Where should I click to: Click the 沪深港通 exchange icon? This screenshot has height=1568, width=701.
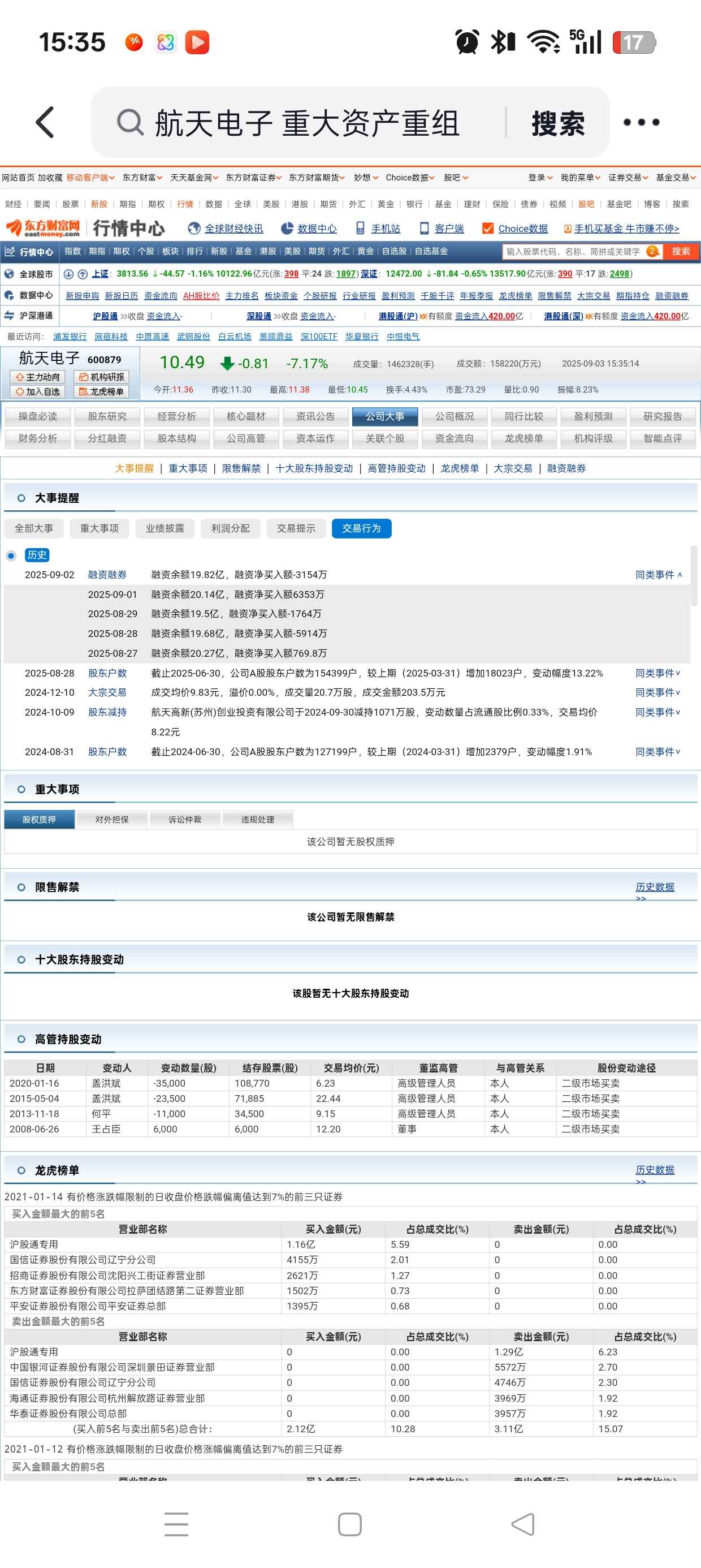pyautogui.click(x=9, y=315)
